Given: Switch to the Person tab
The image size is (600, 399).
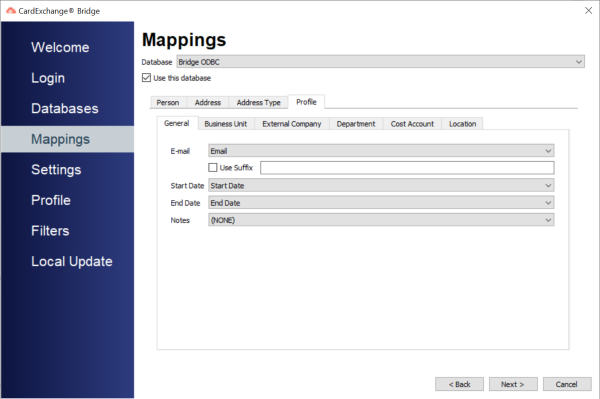Looking at the screenshot, I should [168, 103].
